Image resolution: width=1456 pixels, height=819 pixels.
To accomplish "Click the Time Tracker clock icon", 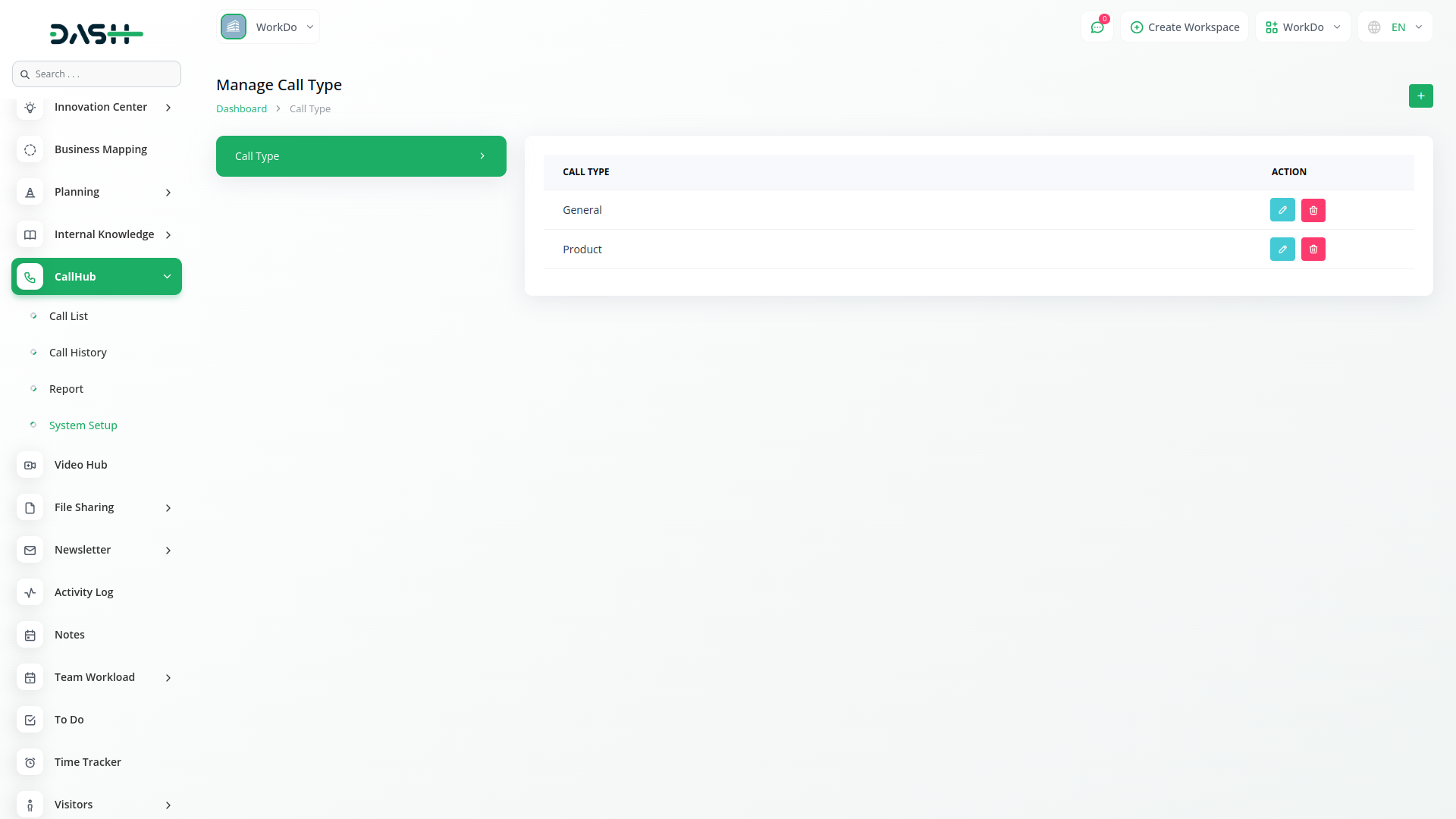I will click(30, 763).
